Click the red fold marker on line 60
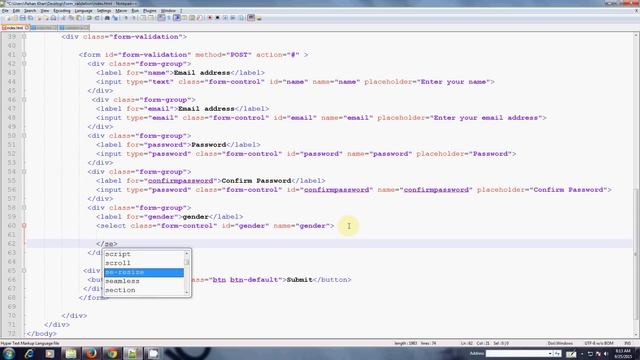 click(x=24, y=226)
